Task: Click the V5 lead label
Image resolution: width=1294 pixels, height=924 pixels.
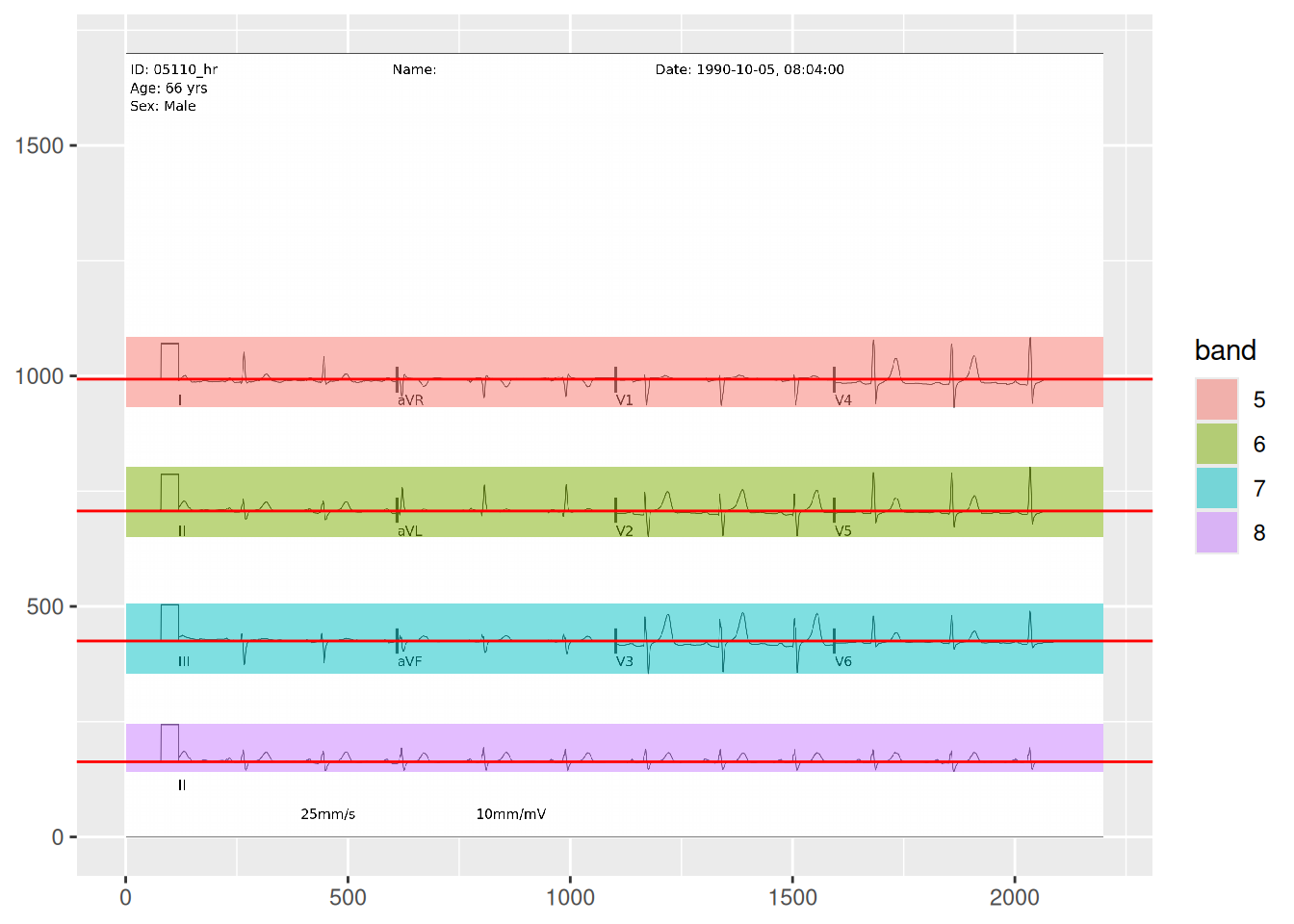Action: pos(843,531)
